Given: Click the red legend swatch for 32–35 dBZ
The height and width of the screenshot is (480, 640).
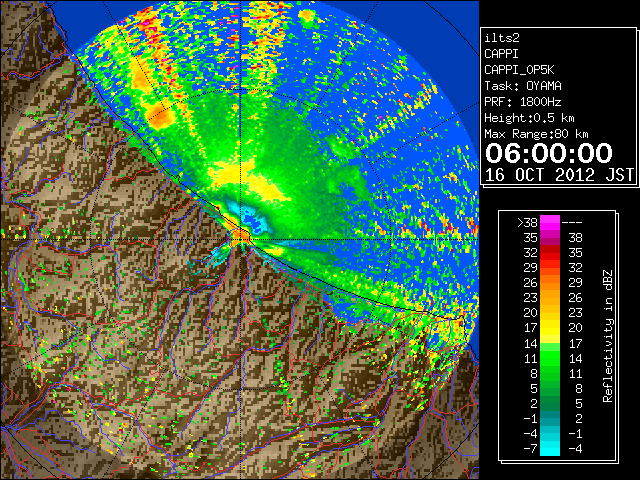Looking at the screenshot, I should (x=550, y=253).
